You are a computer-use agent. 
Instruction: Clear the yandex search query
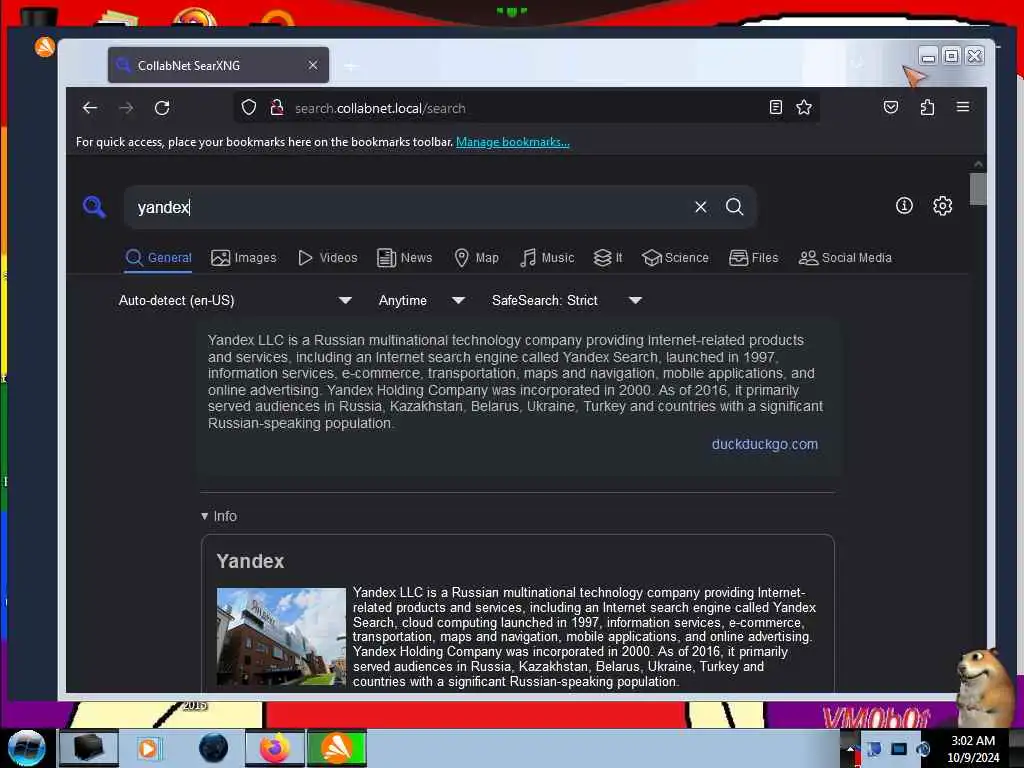701,206
